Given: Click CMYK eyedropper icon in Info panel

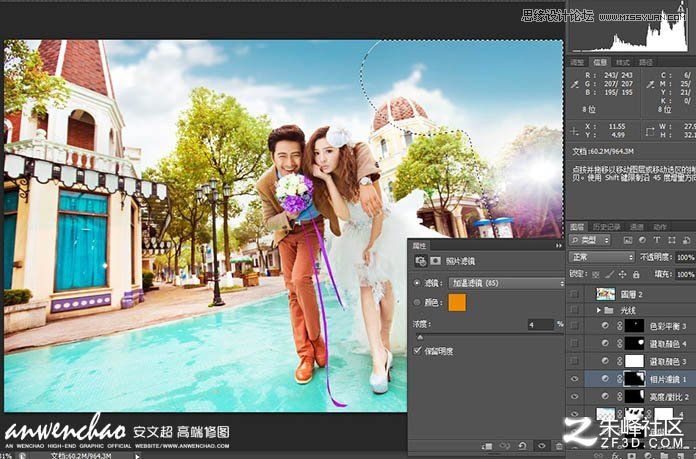Looking at the screenshot, I should (650, 83).
